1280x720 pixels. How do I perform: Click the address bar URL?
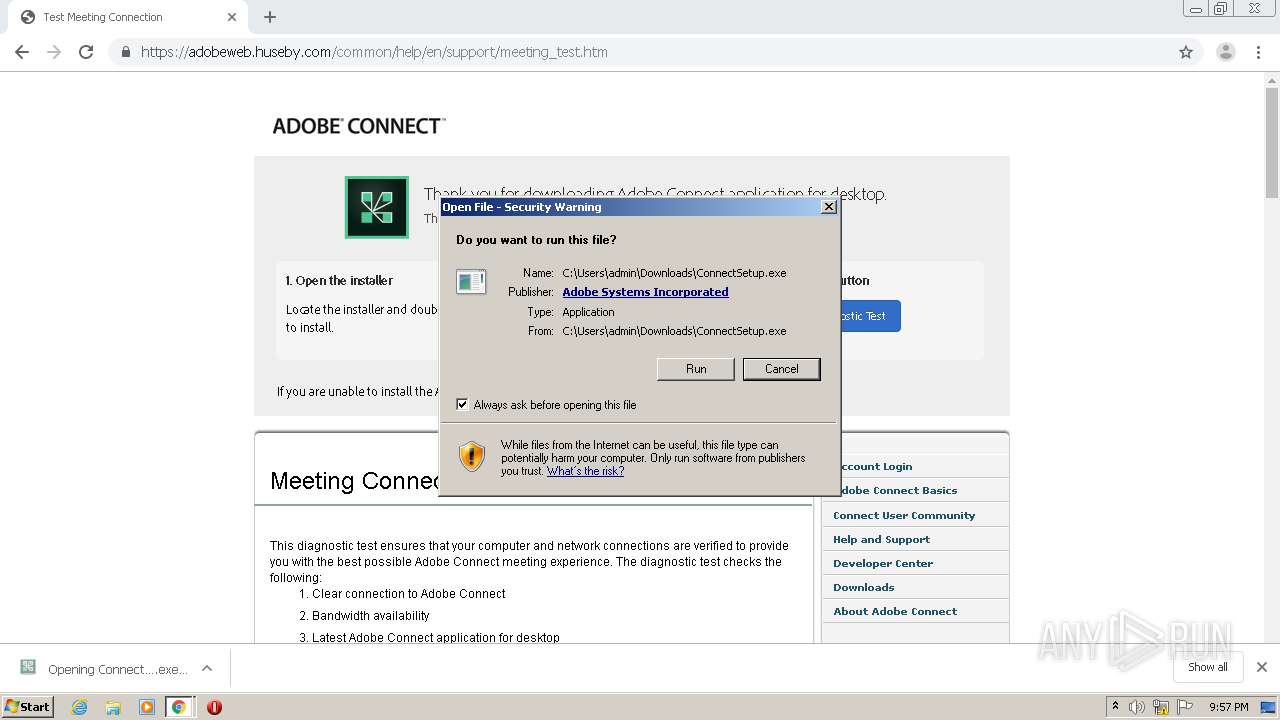pyautogui.click(x=374, y=52)
